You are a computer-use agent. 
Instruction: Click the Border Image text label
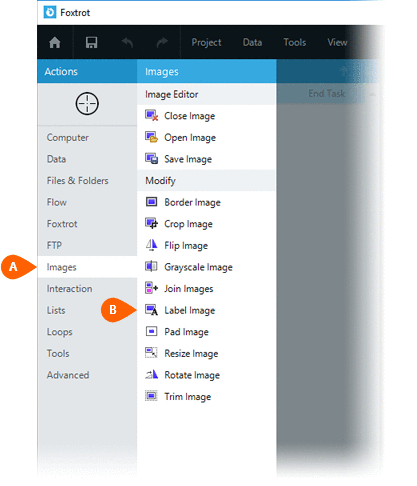pyautogui.click(x=192, y=202)
